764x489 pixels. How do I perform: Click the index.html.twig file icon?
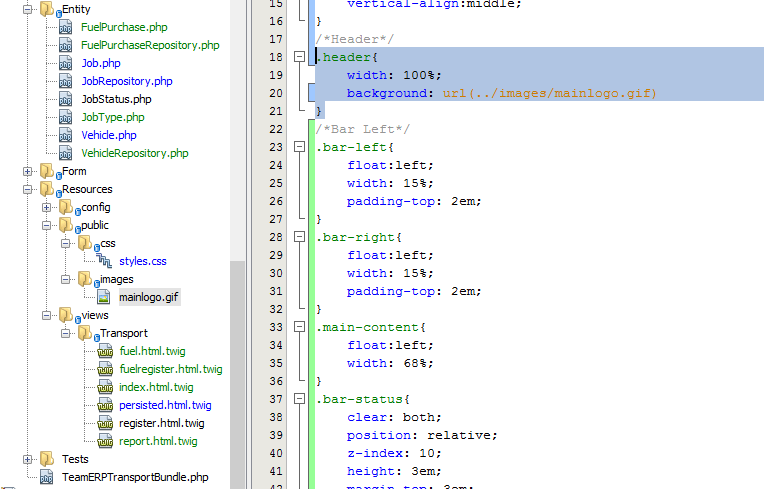pos(105,387)
